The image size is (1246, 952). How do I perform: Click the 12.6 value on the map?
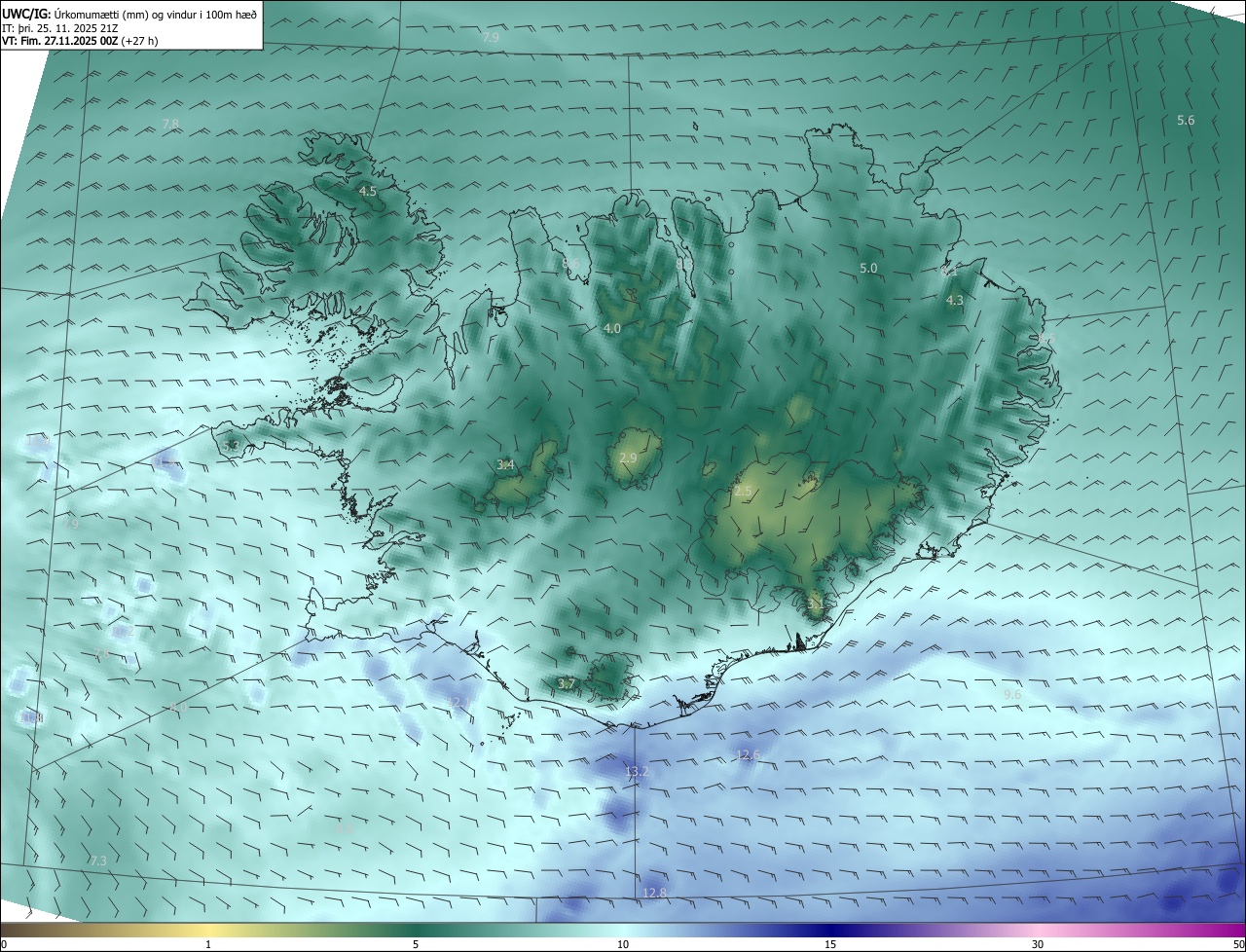tap(748, 755)
